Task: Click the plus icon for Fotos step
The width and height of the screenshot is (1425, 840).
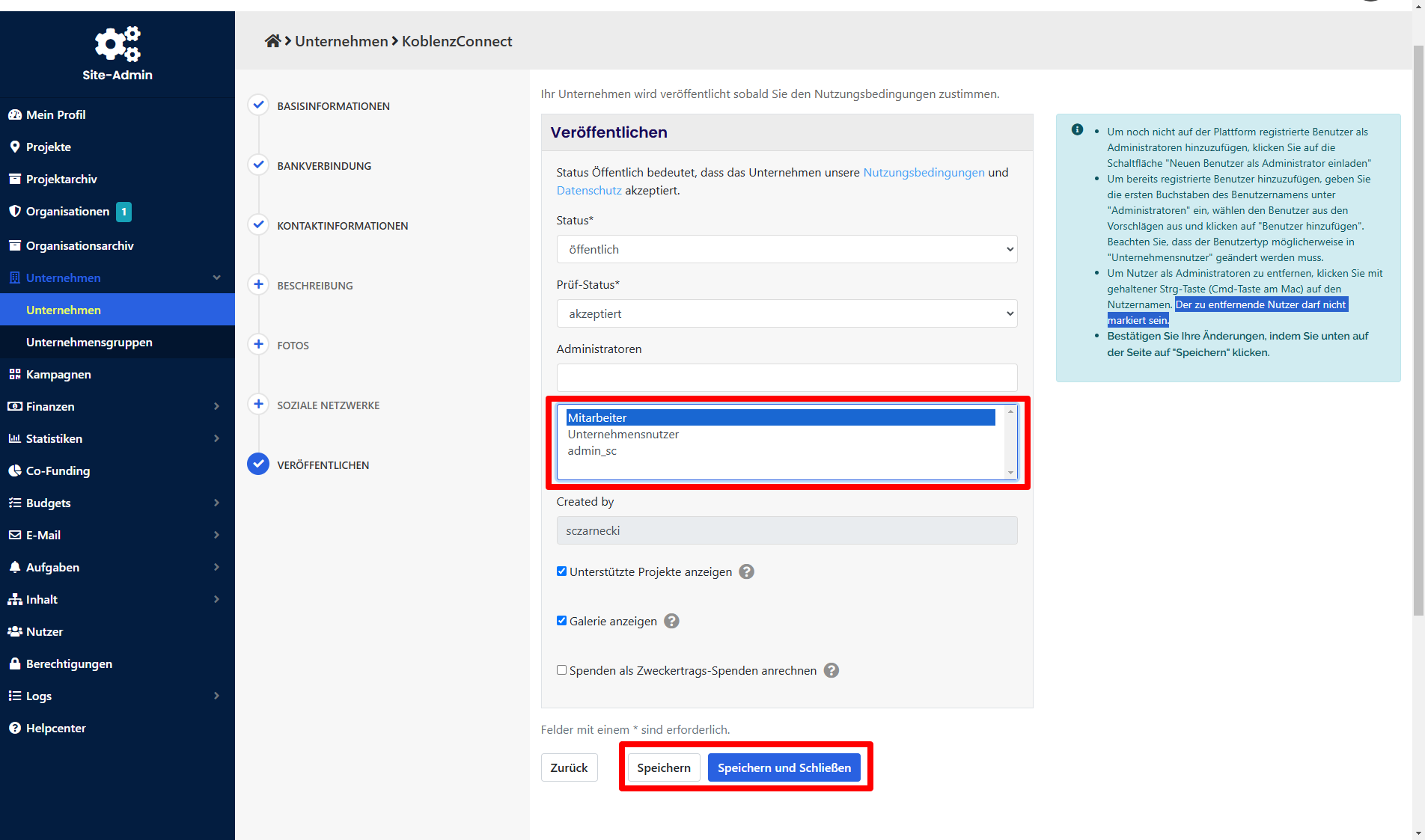Action: tap(258, 345)
